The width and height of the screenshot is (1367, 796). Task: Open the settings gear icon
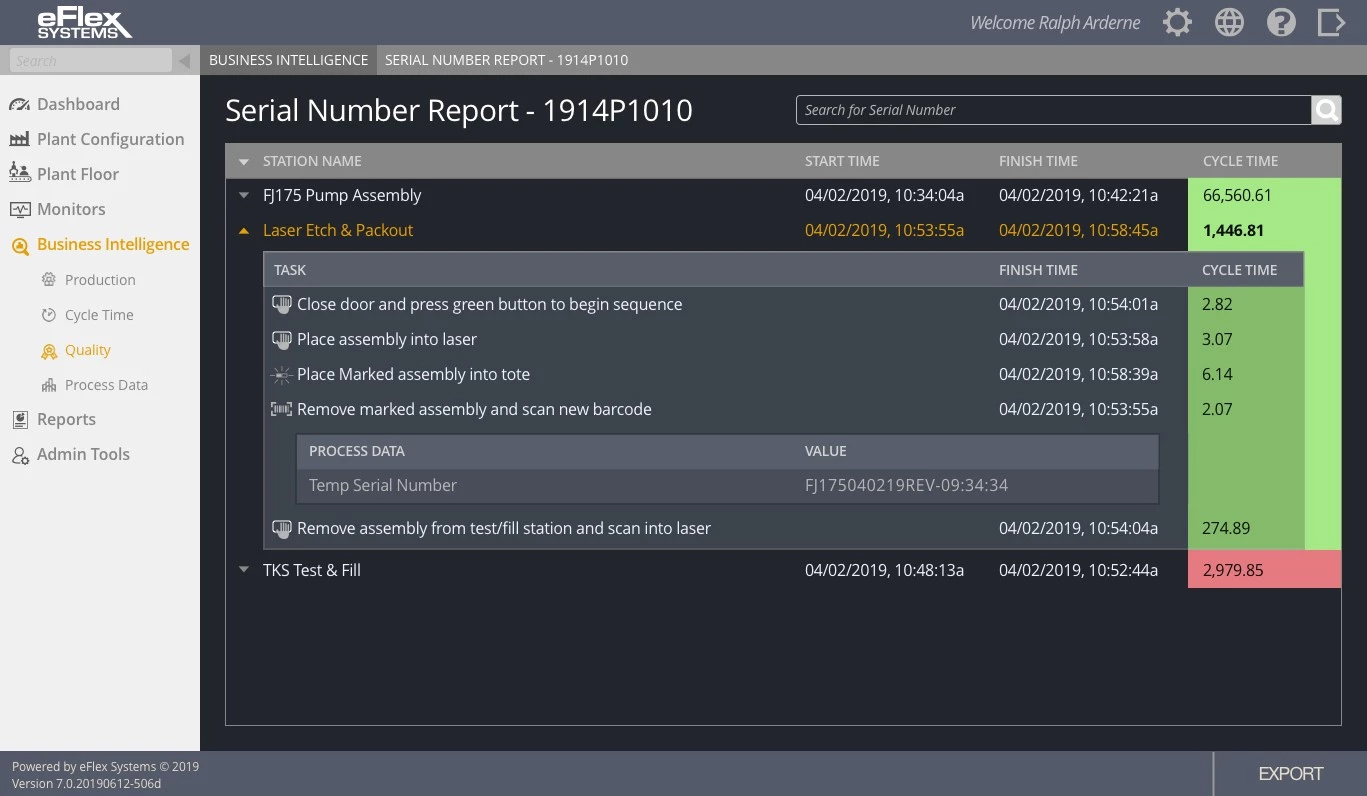click(1177, 23)
